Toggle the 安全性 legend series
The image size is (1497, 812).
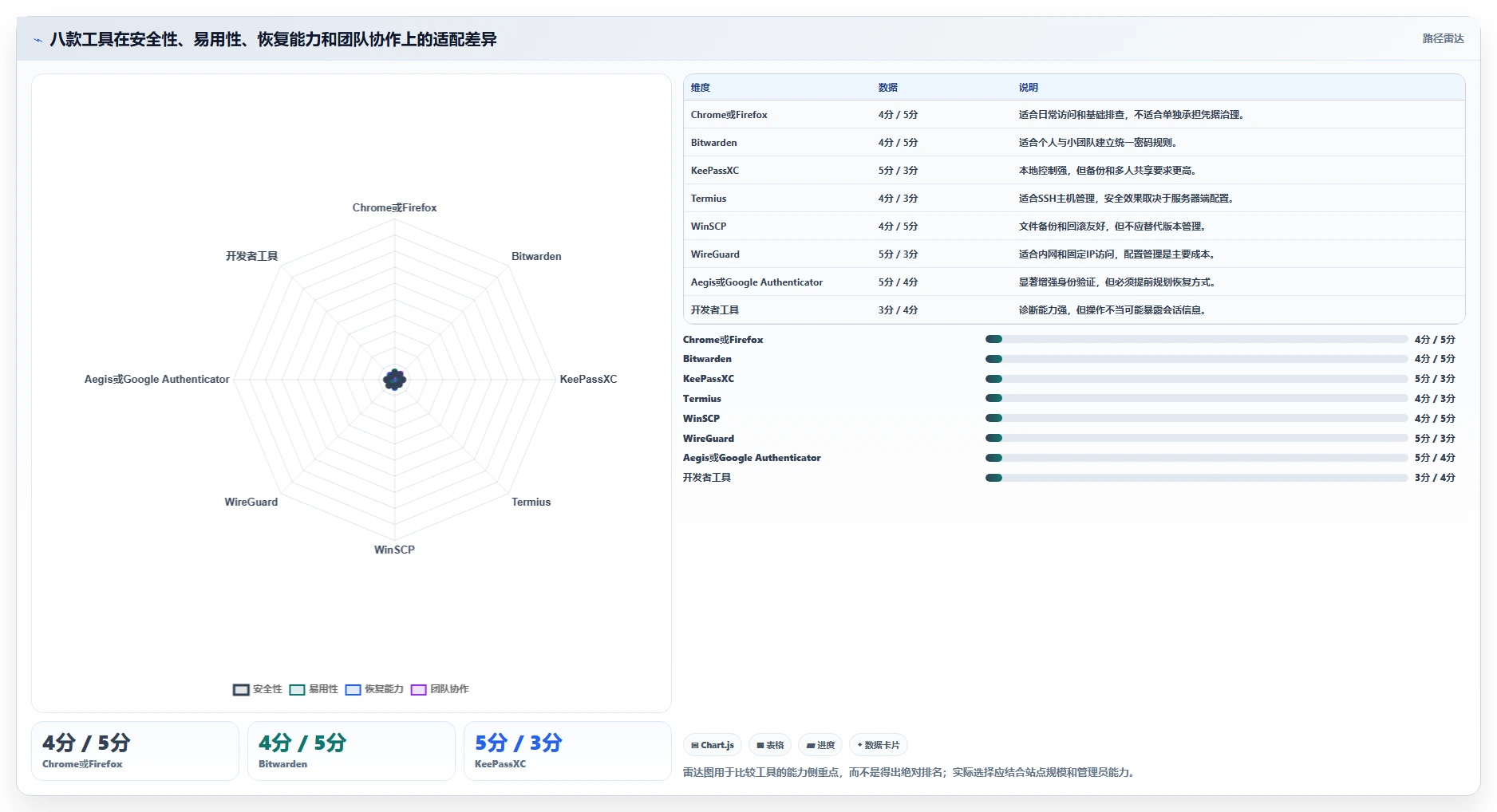(x=257, y=689)
